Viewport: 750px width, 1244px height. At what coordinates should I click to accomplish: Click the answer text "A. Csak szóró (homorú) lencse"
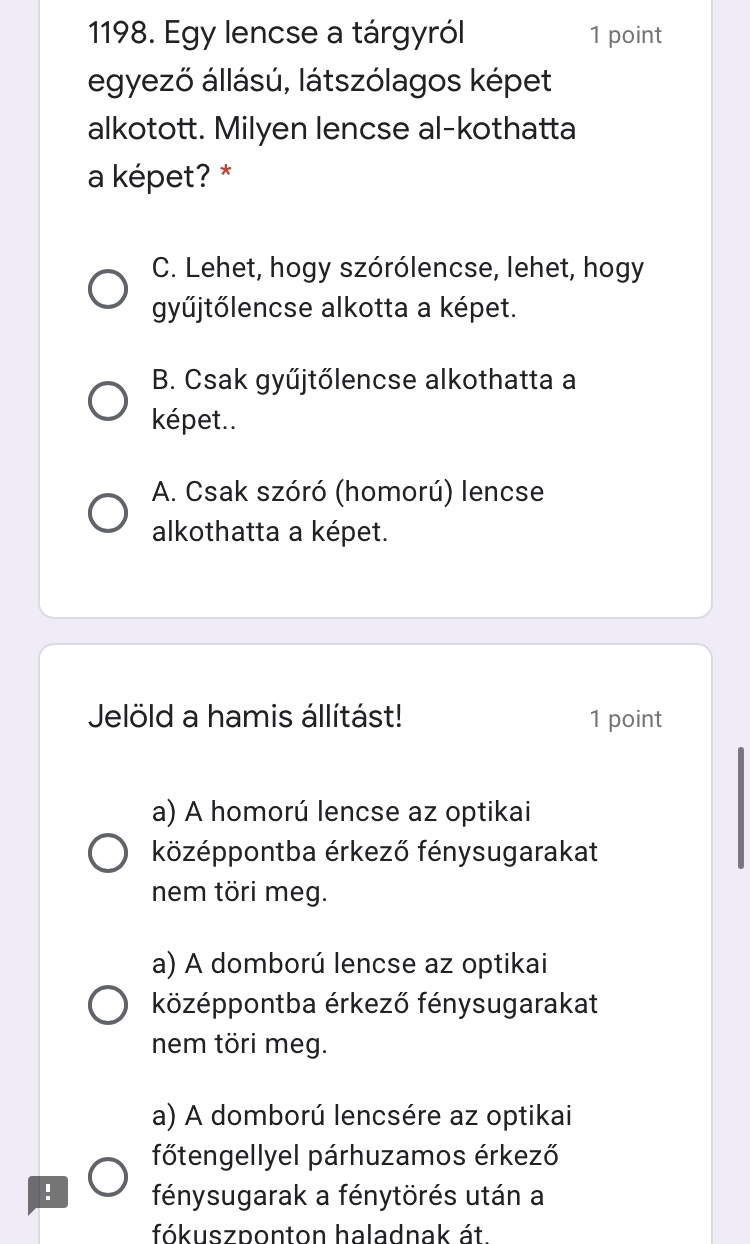348,492
